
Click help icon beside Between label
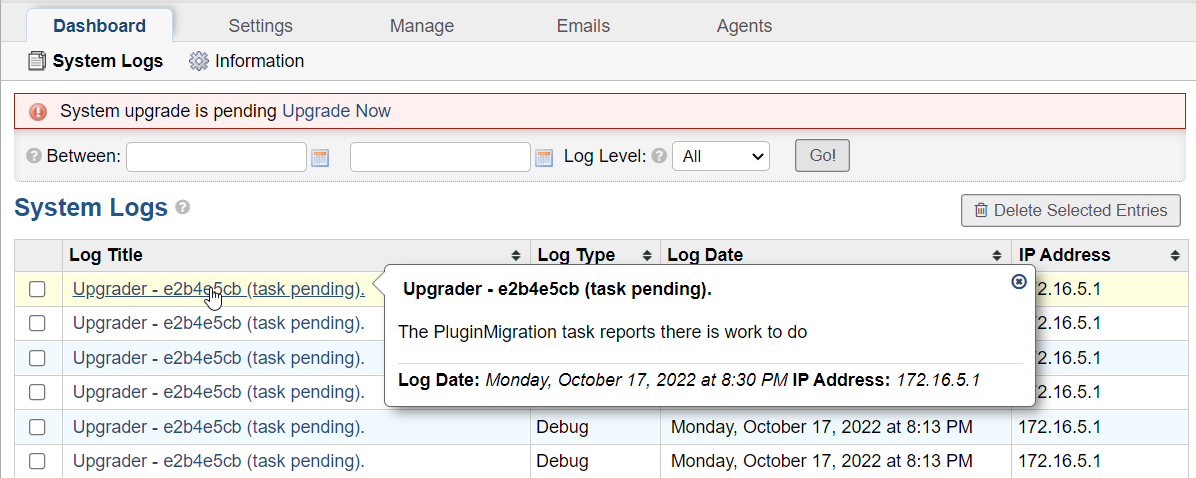click(x=33, y=156)
